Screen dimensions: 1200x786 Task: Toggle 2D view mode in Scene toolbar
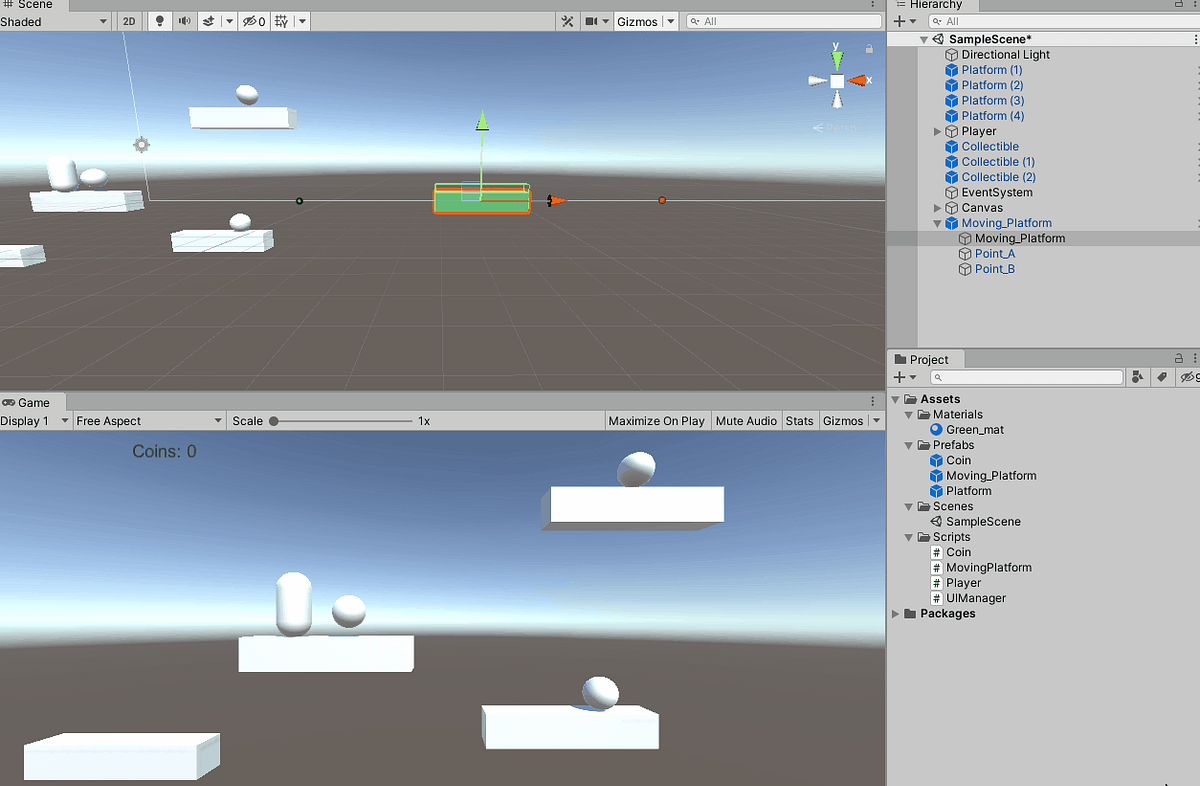click(129, 21)
